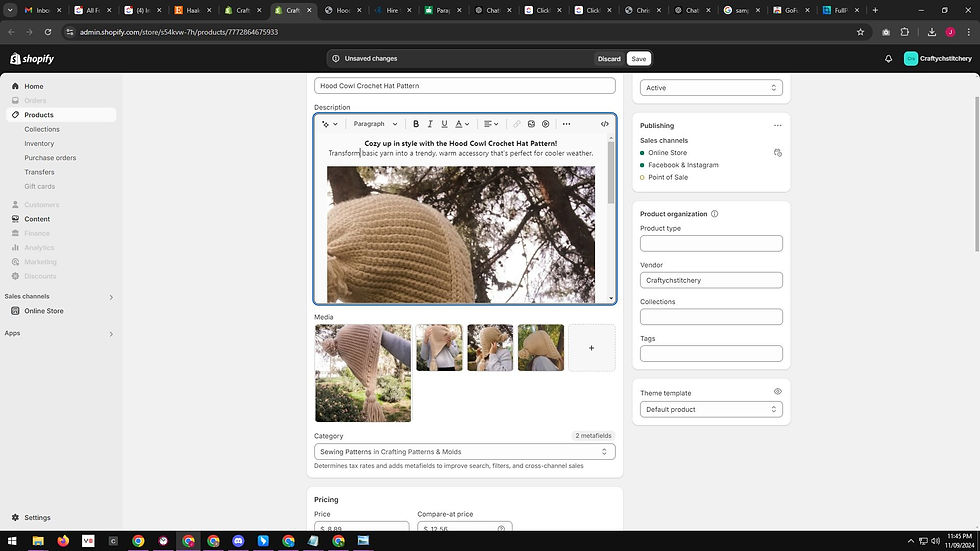
Task: Open the more formatting options ellipsis
Action: 566,124
